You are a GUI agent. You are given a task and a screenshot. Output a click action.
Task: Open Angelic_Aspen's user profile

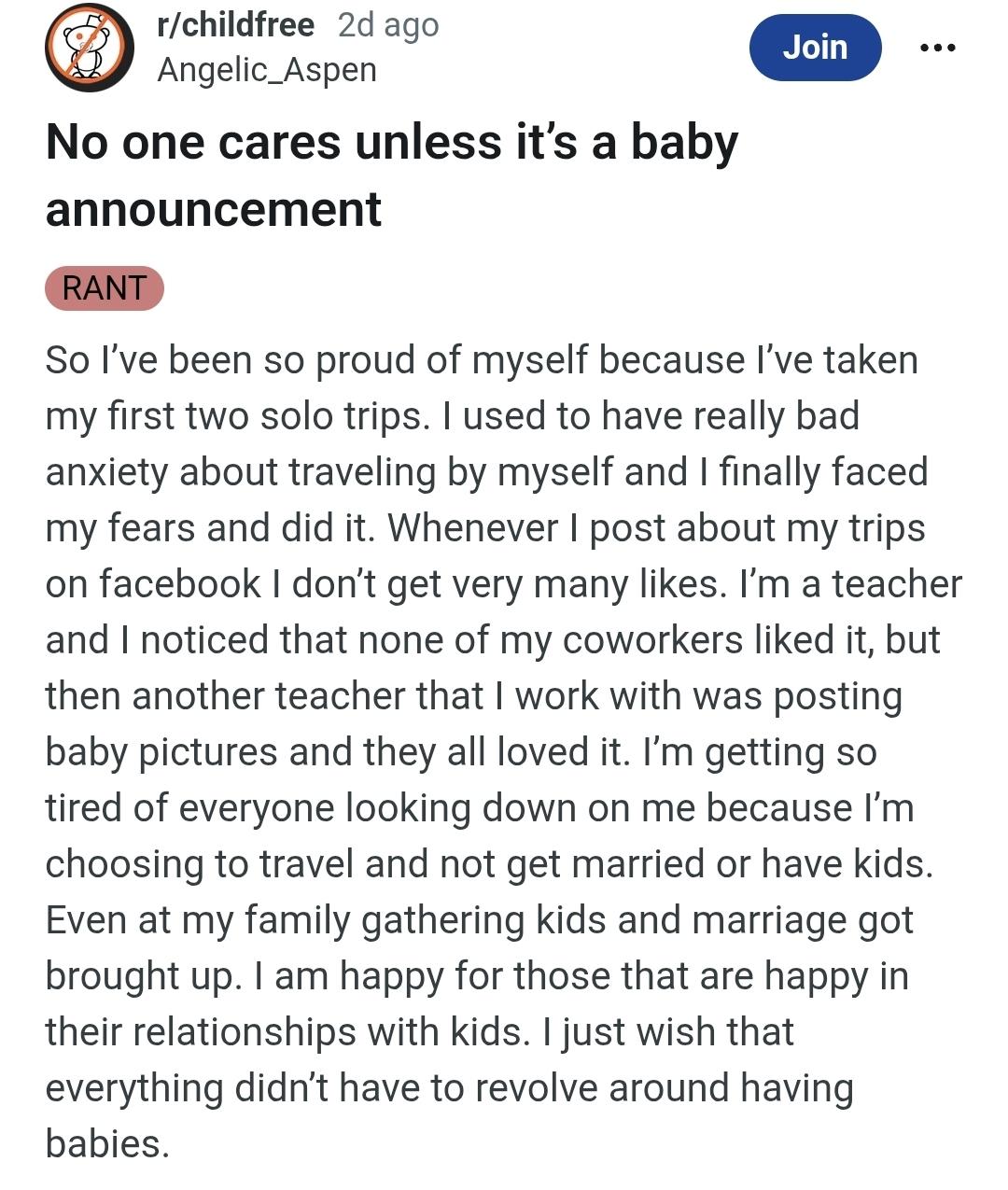point(267,70)
